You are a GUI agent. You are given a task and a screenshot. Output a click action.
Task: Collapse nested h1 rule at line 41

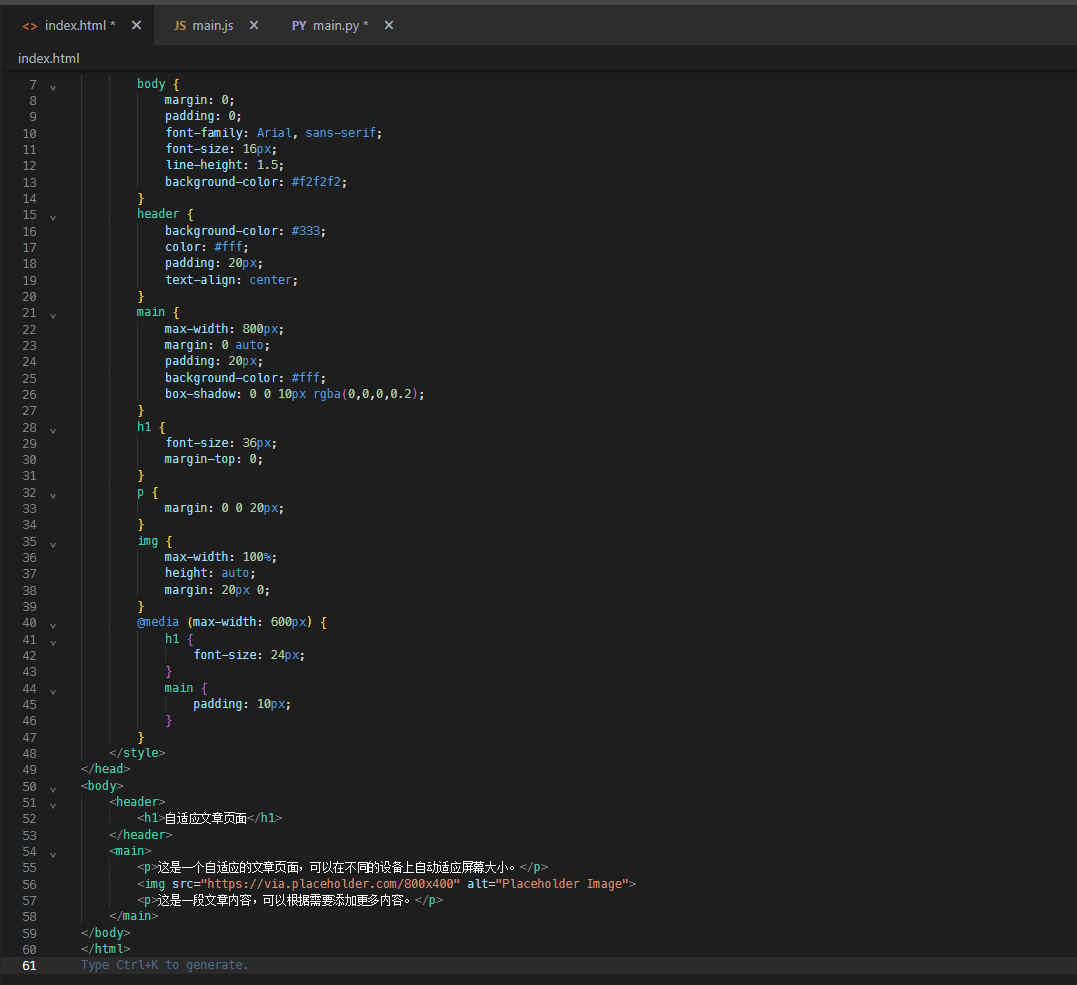[53, 643]
